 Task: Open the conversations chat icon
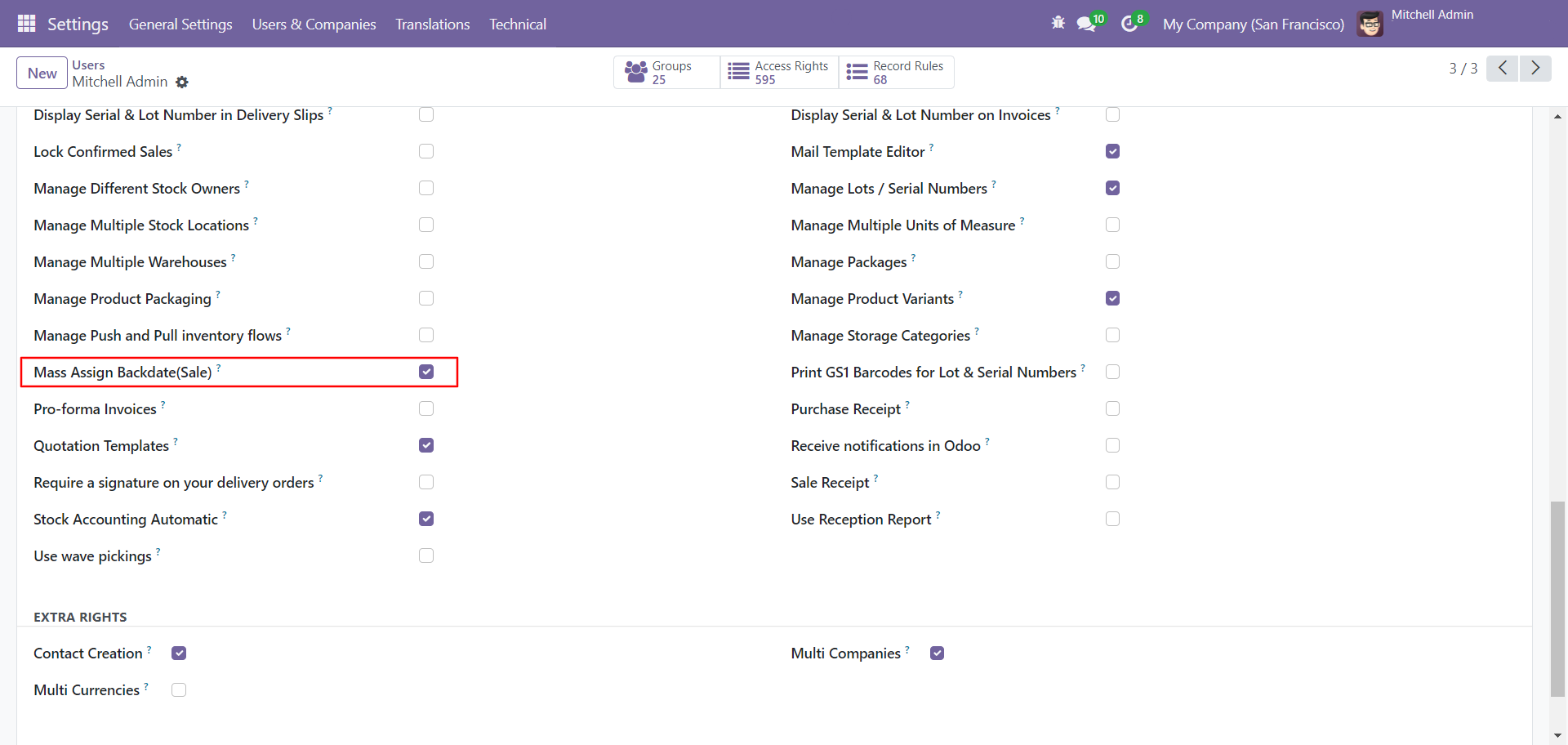point(1086,24)
